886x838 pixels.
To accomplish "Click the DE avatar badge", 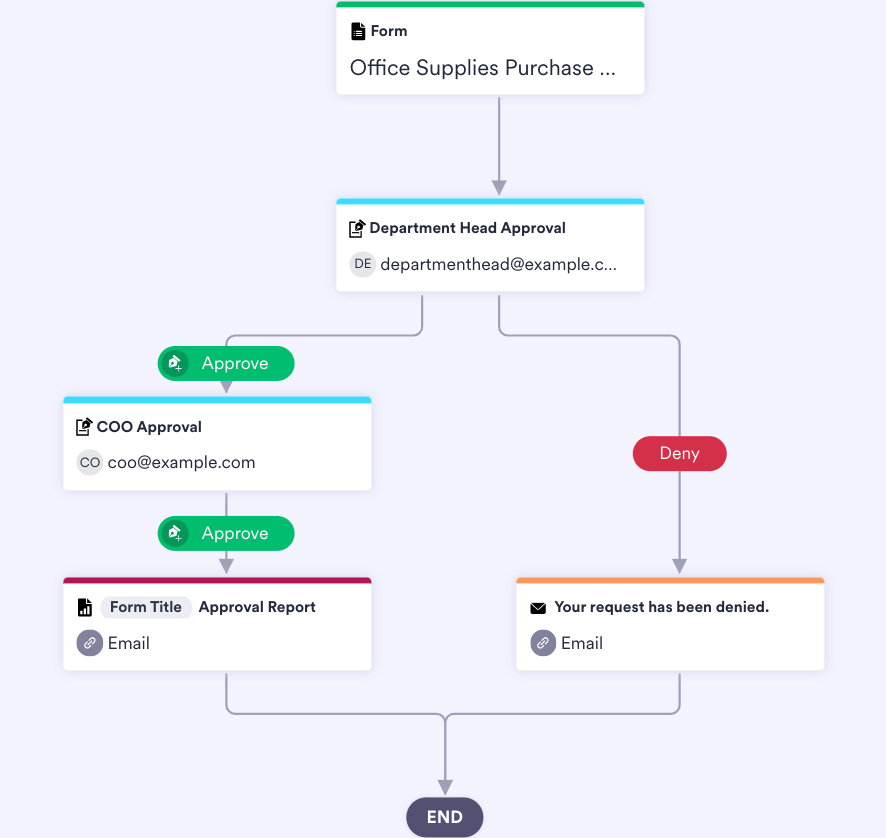I will coord(362,264).
